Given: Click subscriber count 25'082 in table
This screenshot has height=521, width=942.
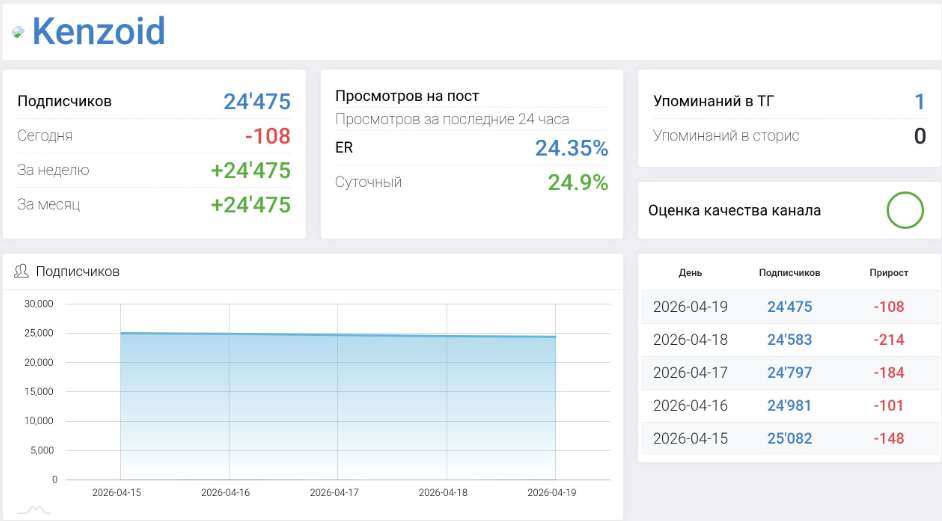Looking at the screenshot, I should click(789, 439).
